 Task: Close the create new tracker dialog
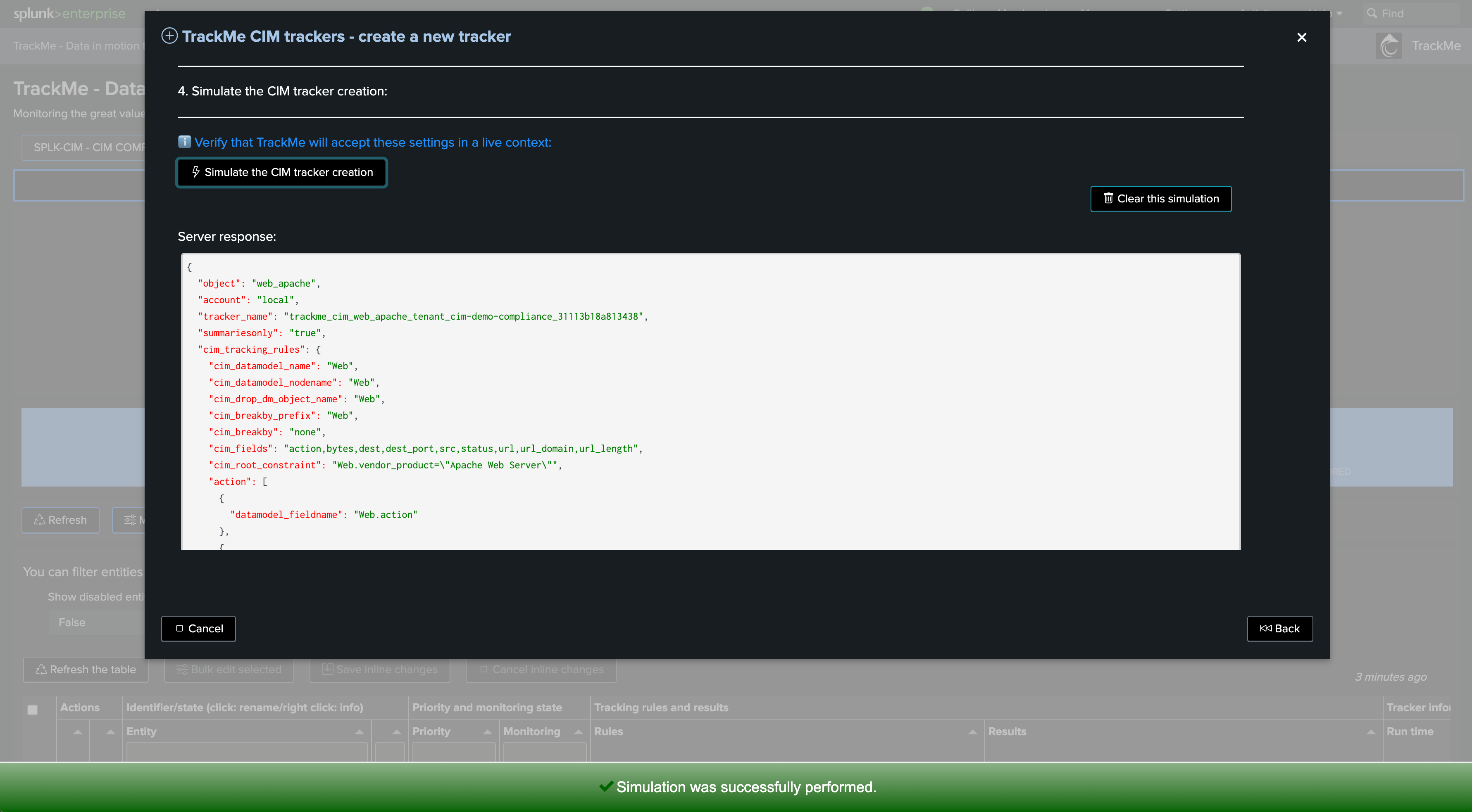pos(1302,37)
